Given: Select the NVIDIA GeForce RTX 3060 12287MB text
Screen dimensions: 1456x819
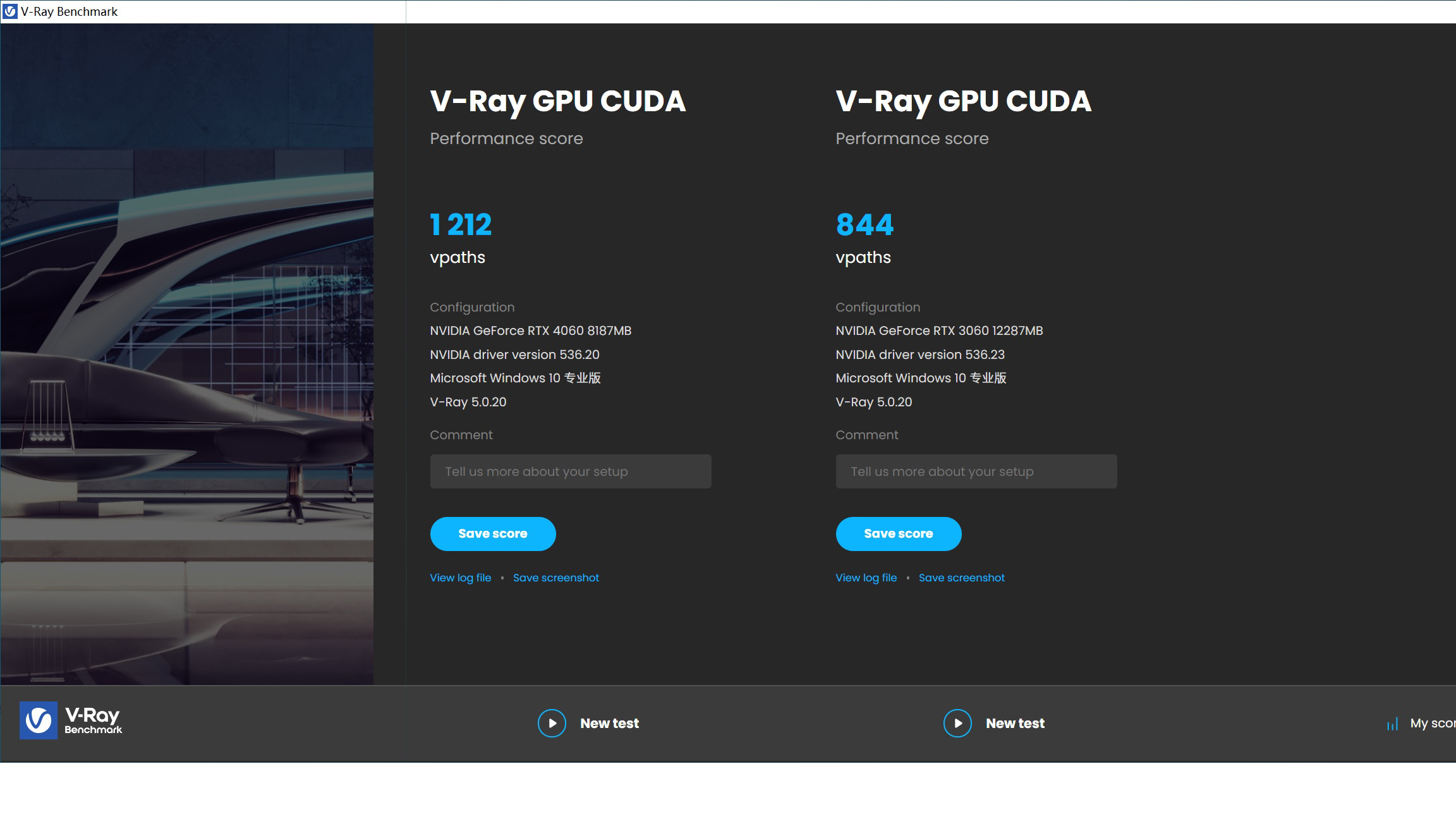Looking at the screenshot, I should pos(940,331).
